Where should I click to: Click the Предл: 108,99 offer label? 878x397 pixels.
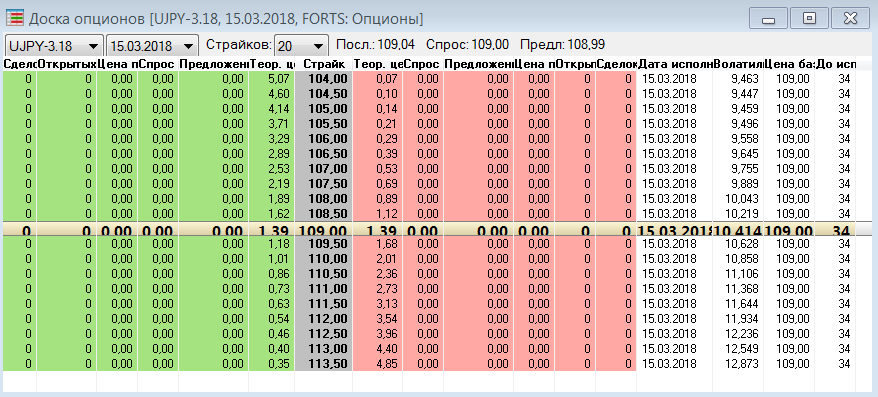point(563,45)
